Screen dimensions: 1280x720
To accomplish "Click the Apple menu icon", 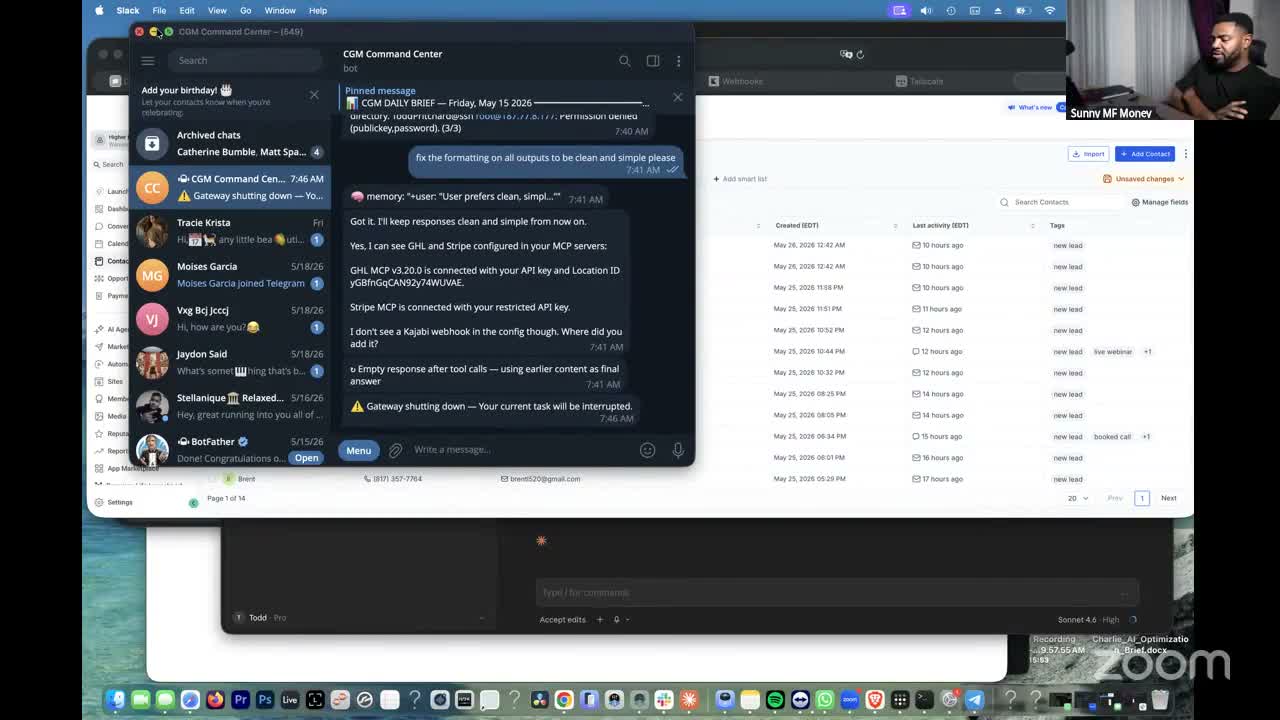I will tap(99, 10).
